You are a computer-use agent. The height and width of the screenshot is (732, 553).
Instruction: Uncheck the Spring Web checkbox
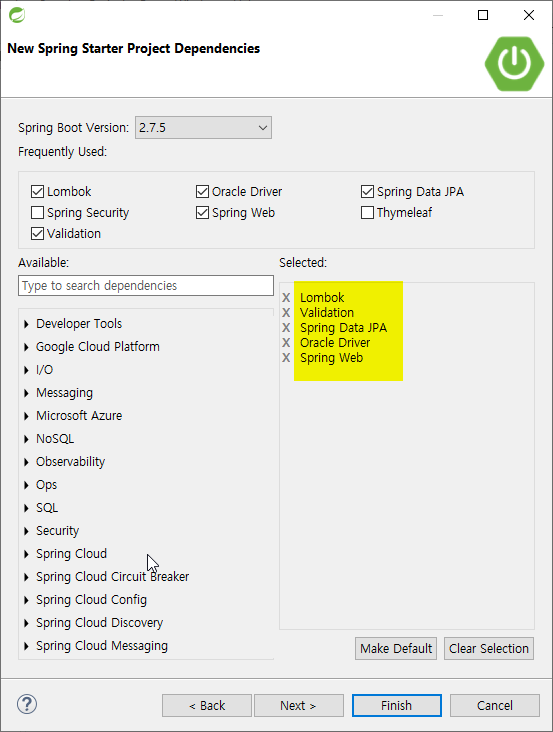202,212
